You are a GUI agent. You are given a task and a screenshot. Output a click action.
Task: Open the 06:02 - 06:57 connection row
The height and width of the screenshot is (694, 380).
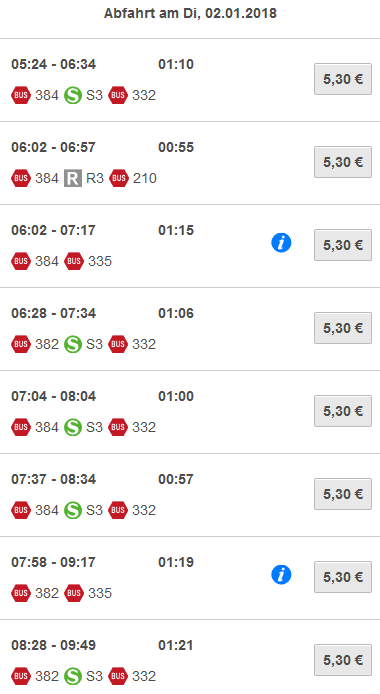(190, 163)
